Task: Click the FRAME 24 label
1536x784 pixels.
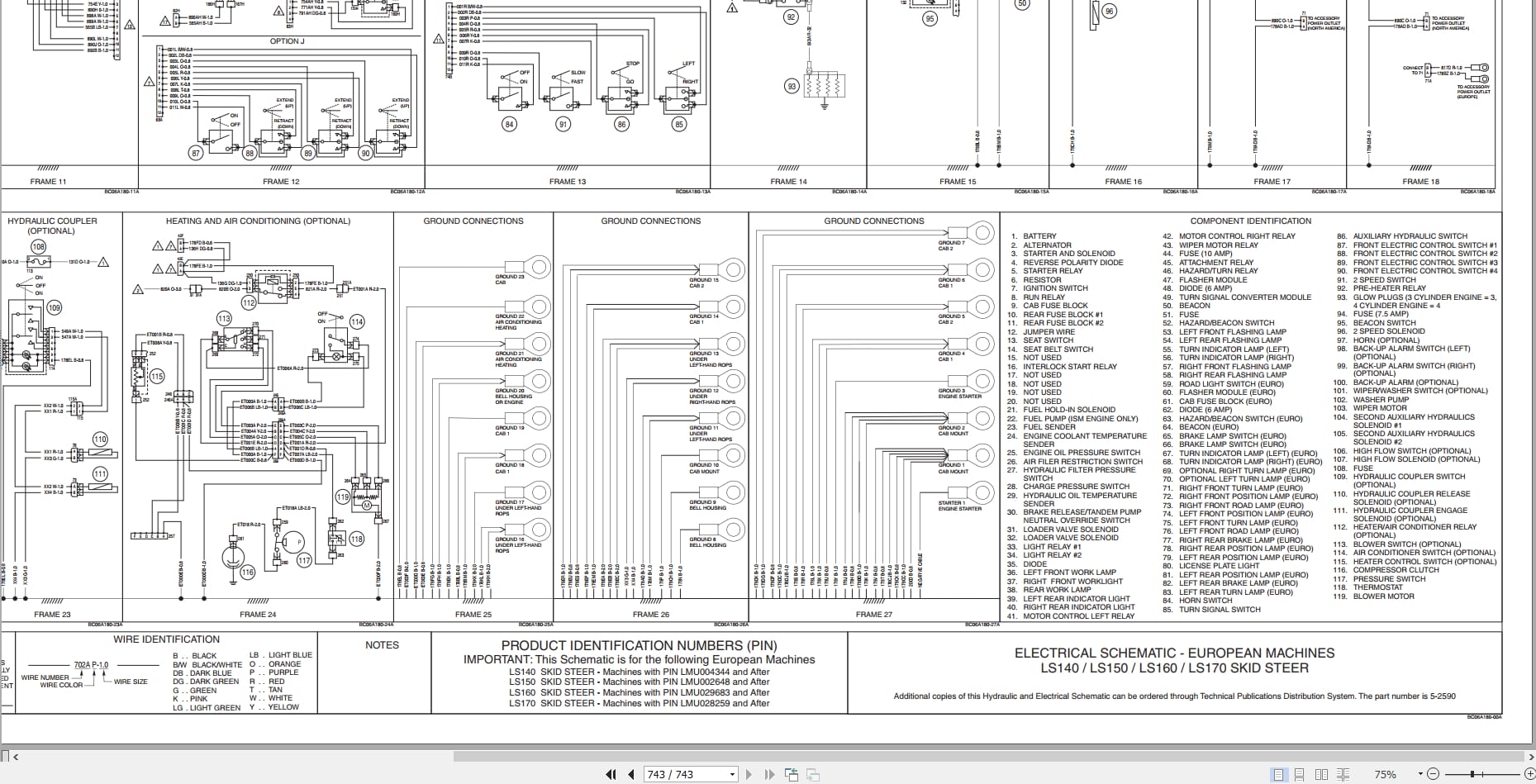Action: [258, 615]
